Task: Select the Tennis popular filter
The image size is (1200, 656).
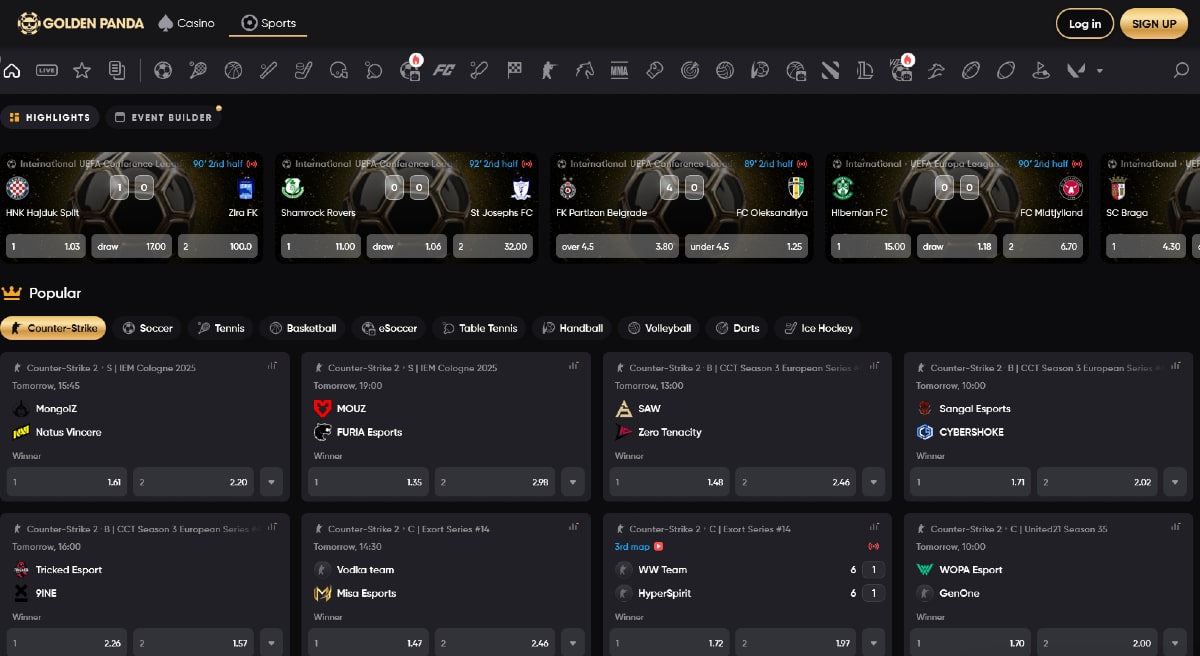Action: [x=221, y=328]
